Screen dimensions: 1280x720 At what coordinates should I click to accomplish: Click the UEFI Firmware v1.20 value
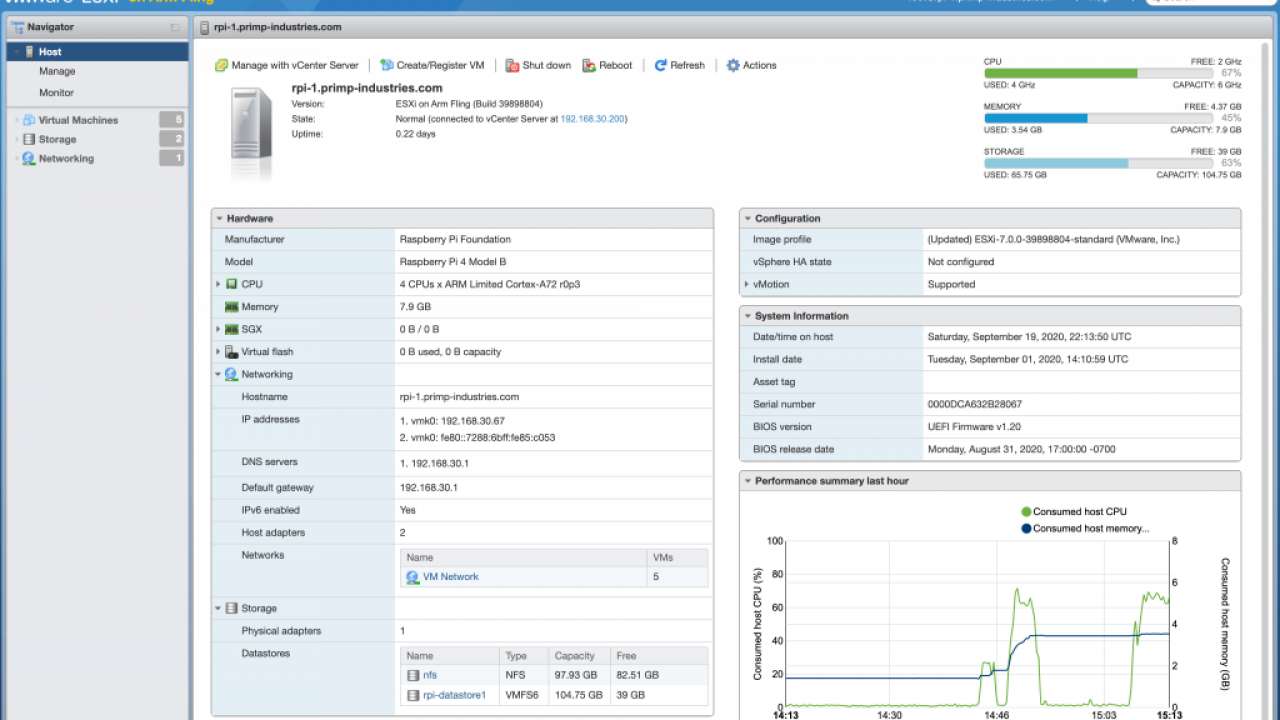pyautogui.click(x=974, y=427)
